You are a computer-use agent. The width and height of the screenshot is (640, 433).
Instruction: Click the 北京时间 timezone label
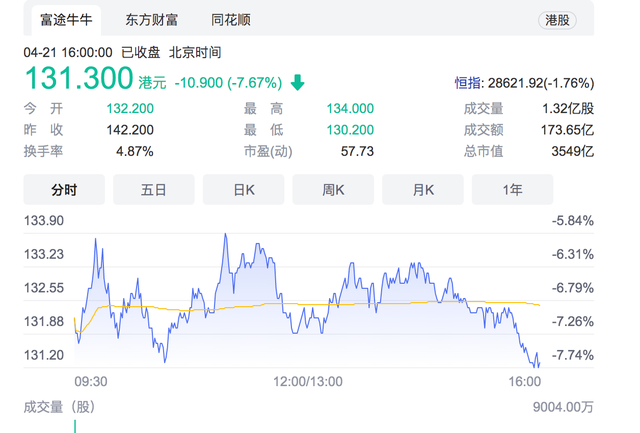click(195, 53)
